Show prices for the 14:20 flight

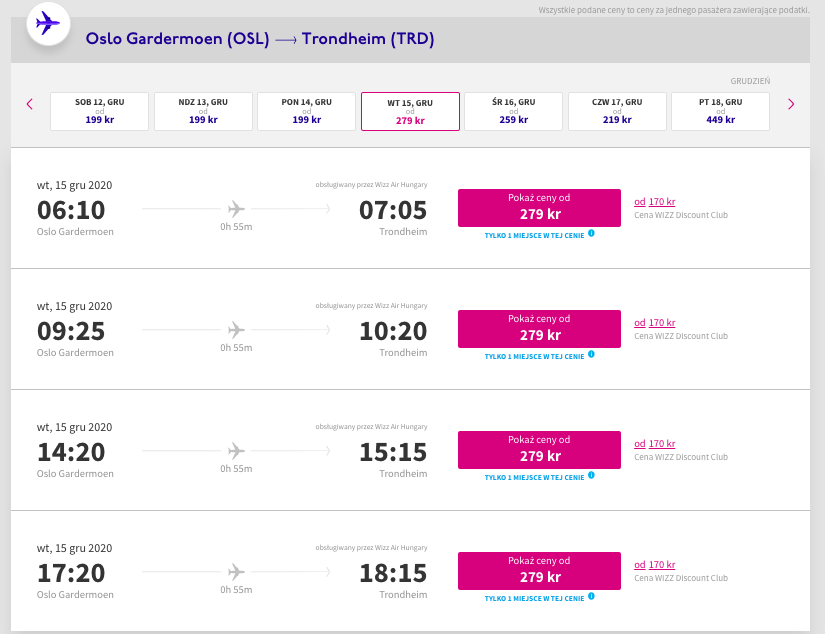(x=539, y=450)
